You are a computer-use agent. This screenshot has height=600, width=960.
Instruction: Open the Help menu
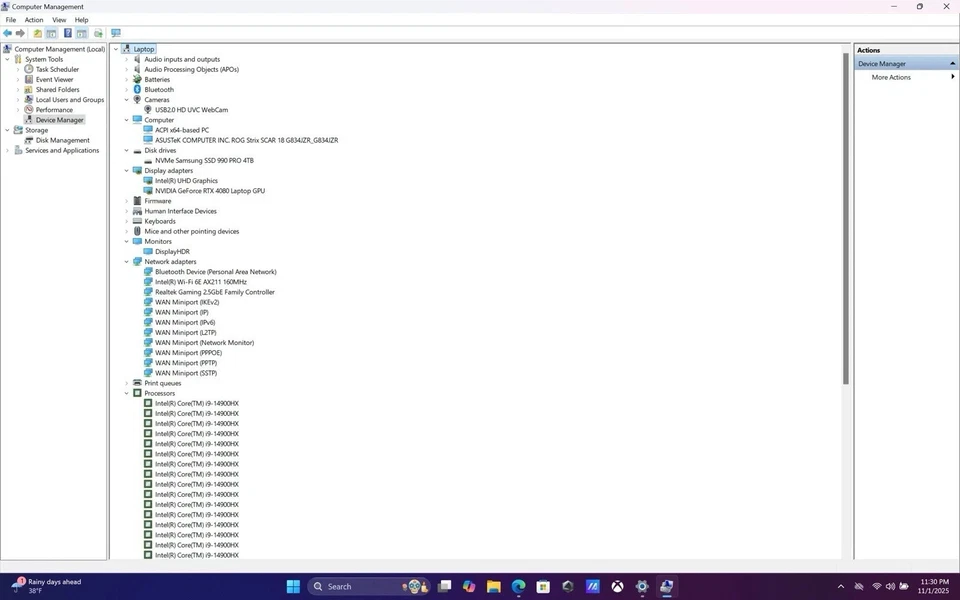[81, 20]
